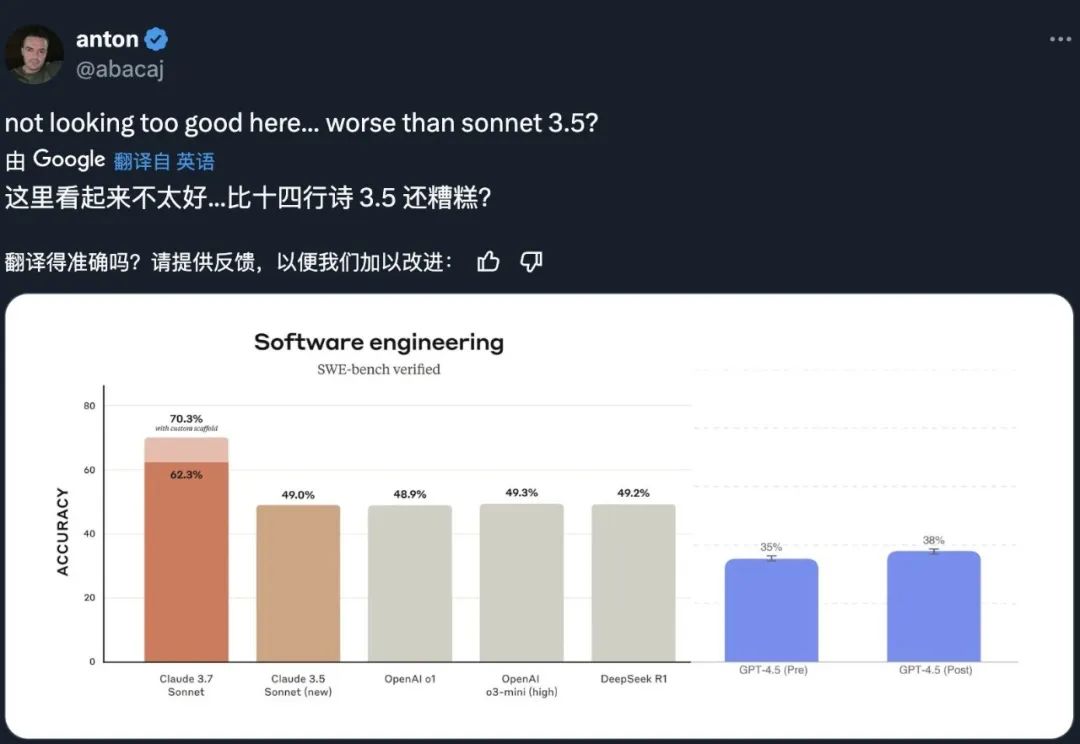
Task: Select the GPT-4.5 (Pre) blue bar
Action: click(x=771, y=610)
